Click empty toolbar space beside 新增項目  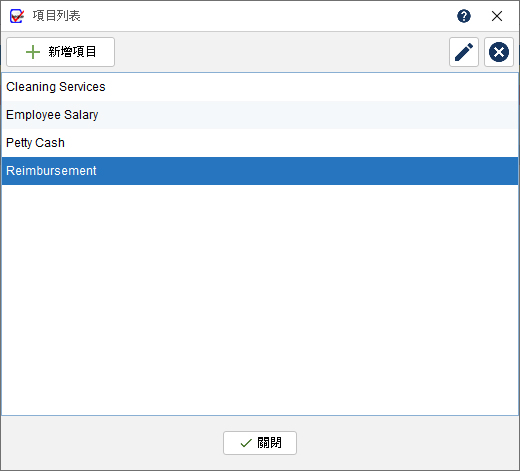282,52
